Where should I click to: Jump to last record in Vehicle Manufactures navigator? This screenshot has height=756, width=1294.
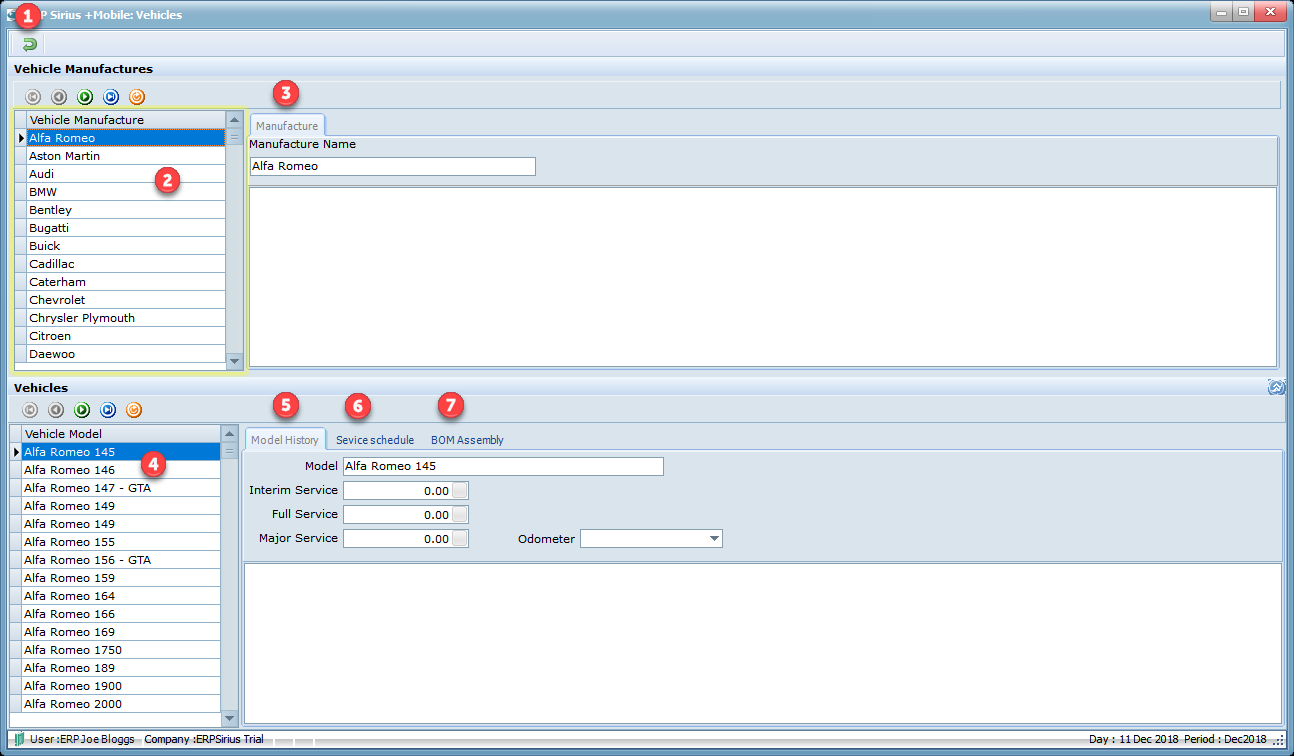coord(111,97)
